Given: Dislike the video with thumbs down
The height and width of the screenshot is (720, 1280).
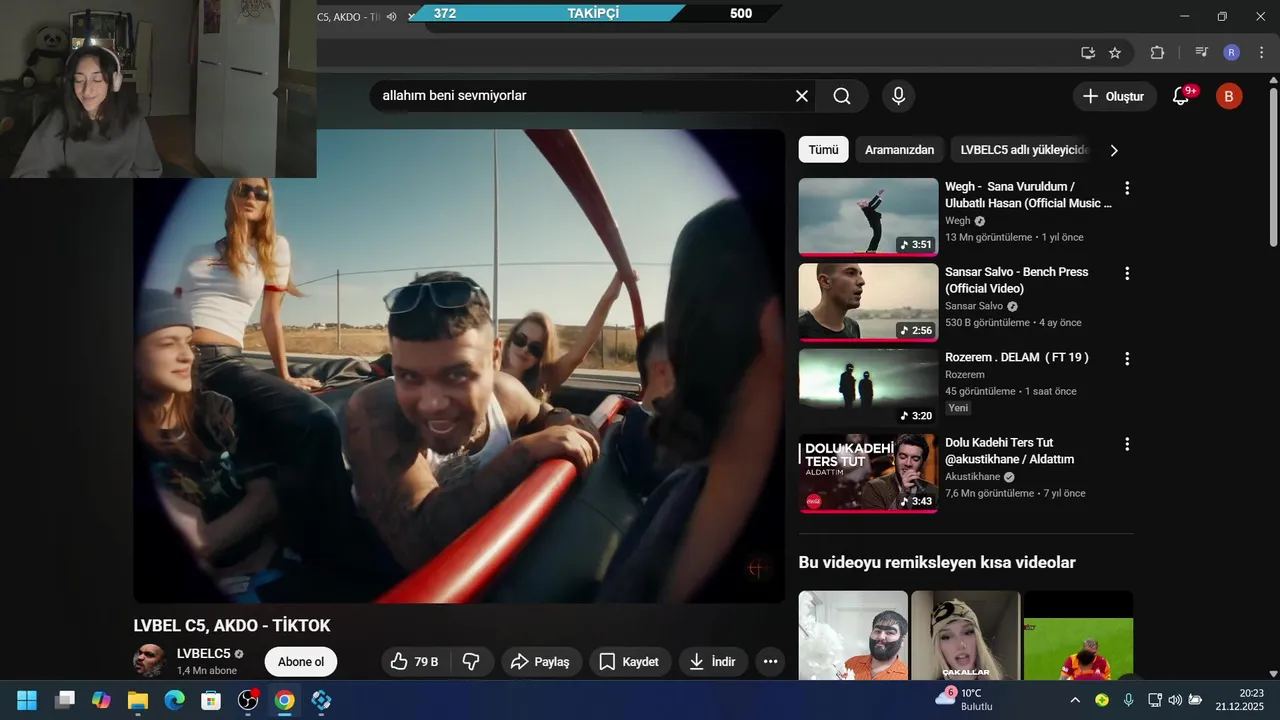Looking at the screenshot, I should click(472, 661).
